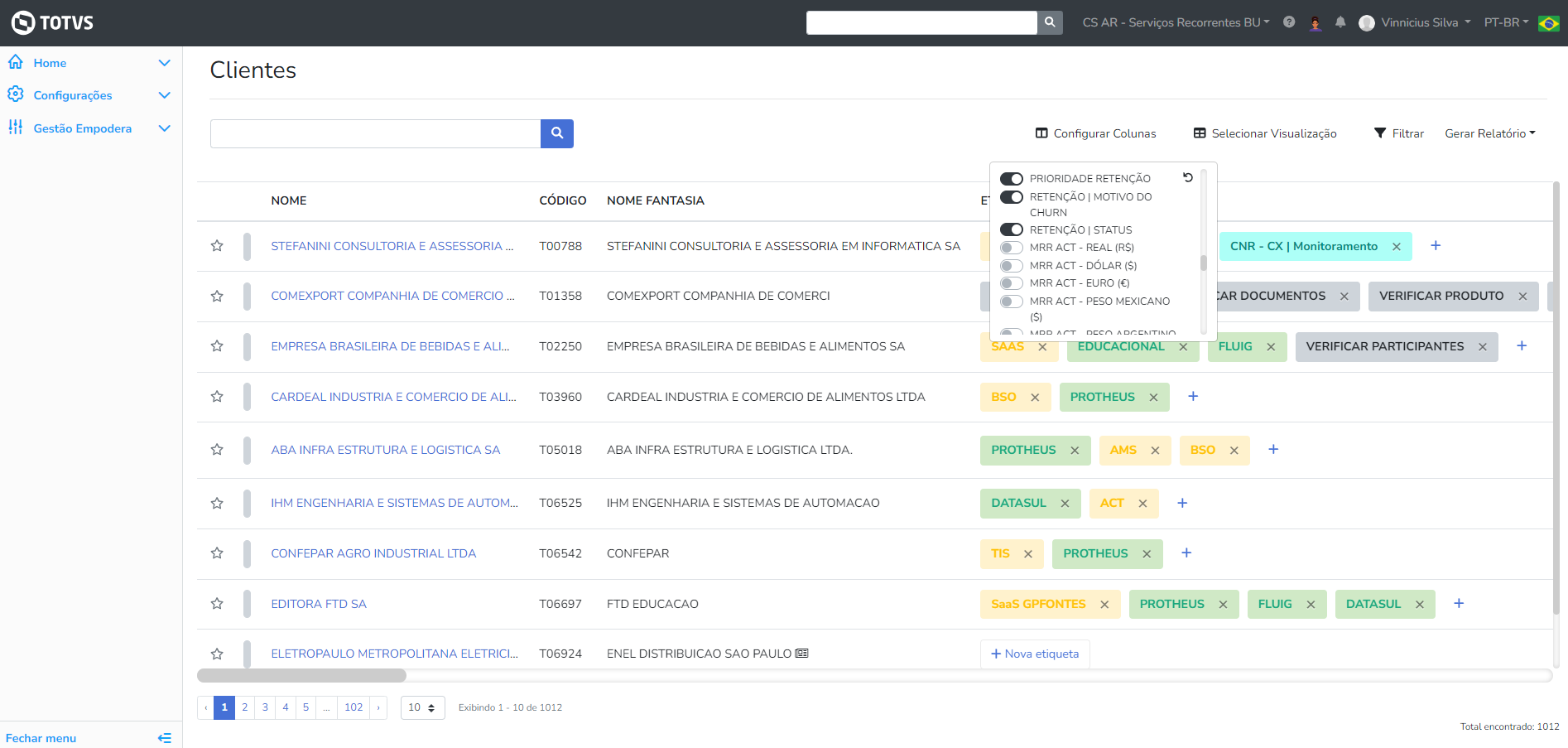The width and height of the screenshot is (1568, 748).
Task: Open the rows-per-page selector showing 10
Action: pos(422,707)
